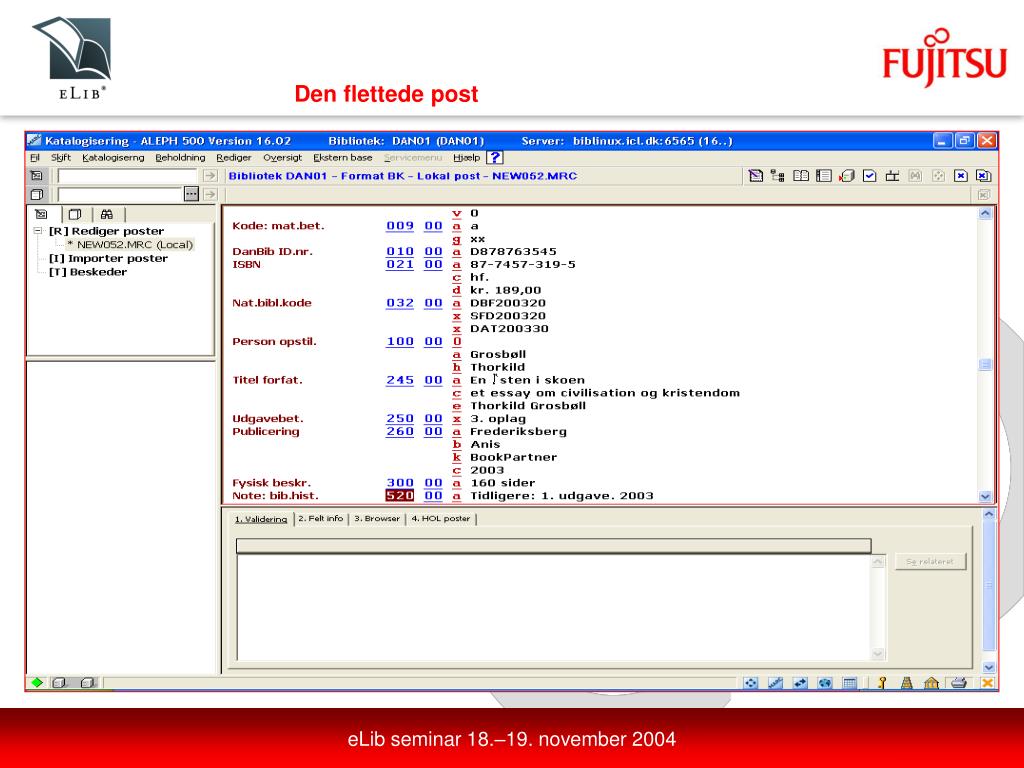Click the Se relateret button
Image resolution: width=1024 pixels, height=768 pixels.
tap(930, 561)
